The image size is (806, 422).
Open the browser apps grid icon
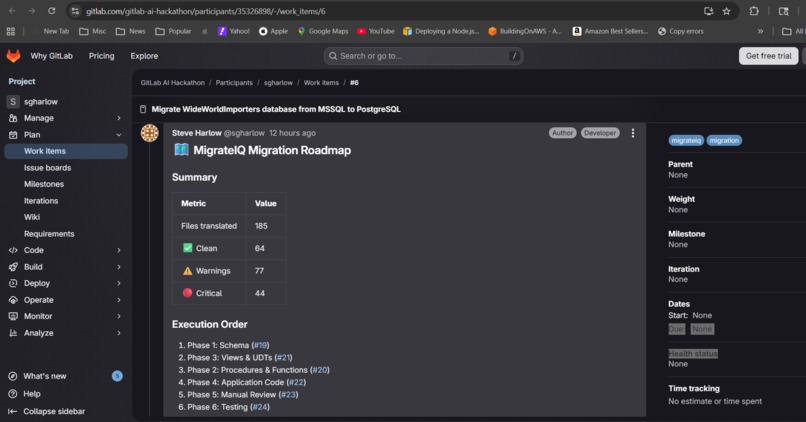11,31
